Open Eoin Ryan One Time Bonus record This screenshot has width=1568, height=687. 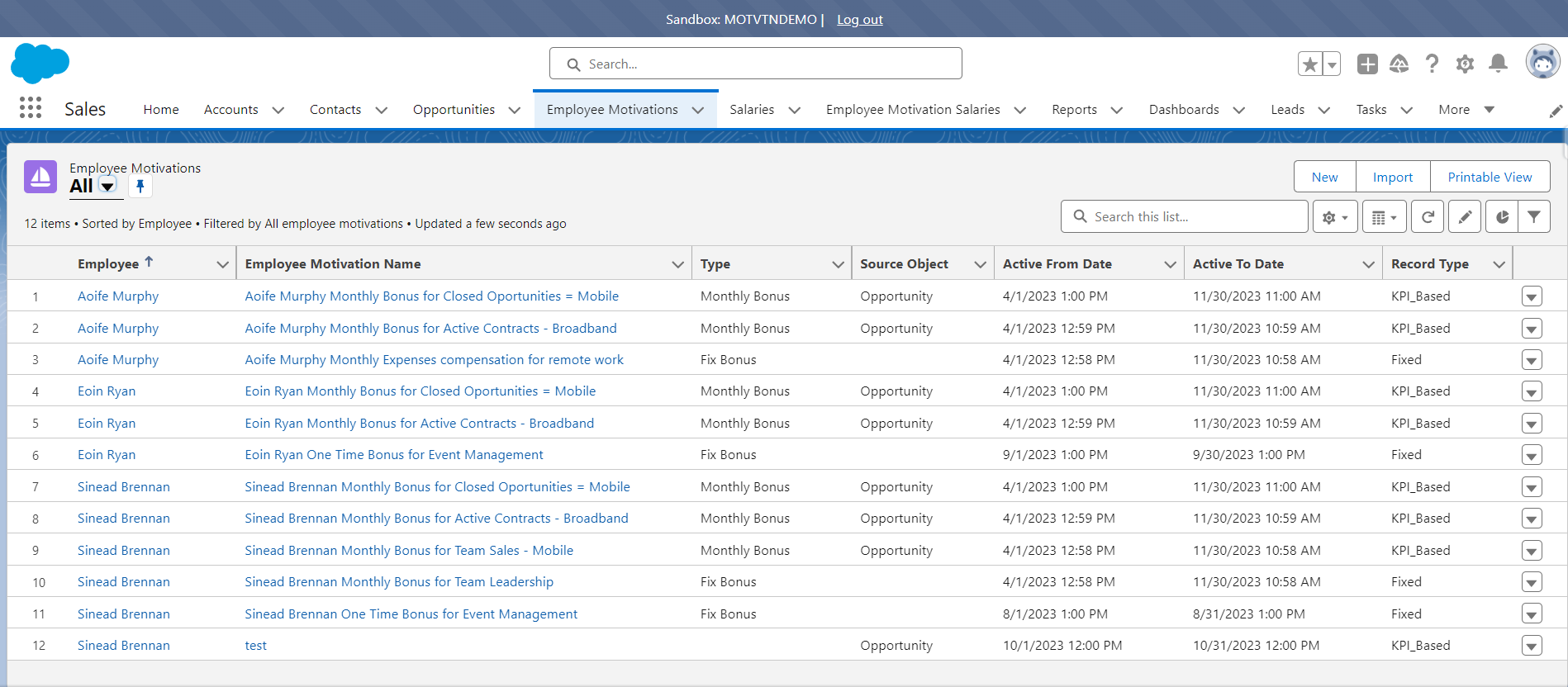point(394,455)
